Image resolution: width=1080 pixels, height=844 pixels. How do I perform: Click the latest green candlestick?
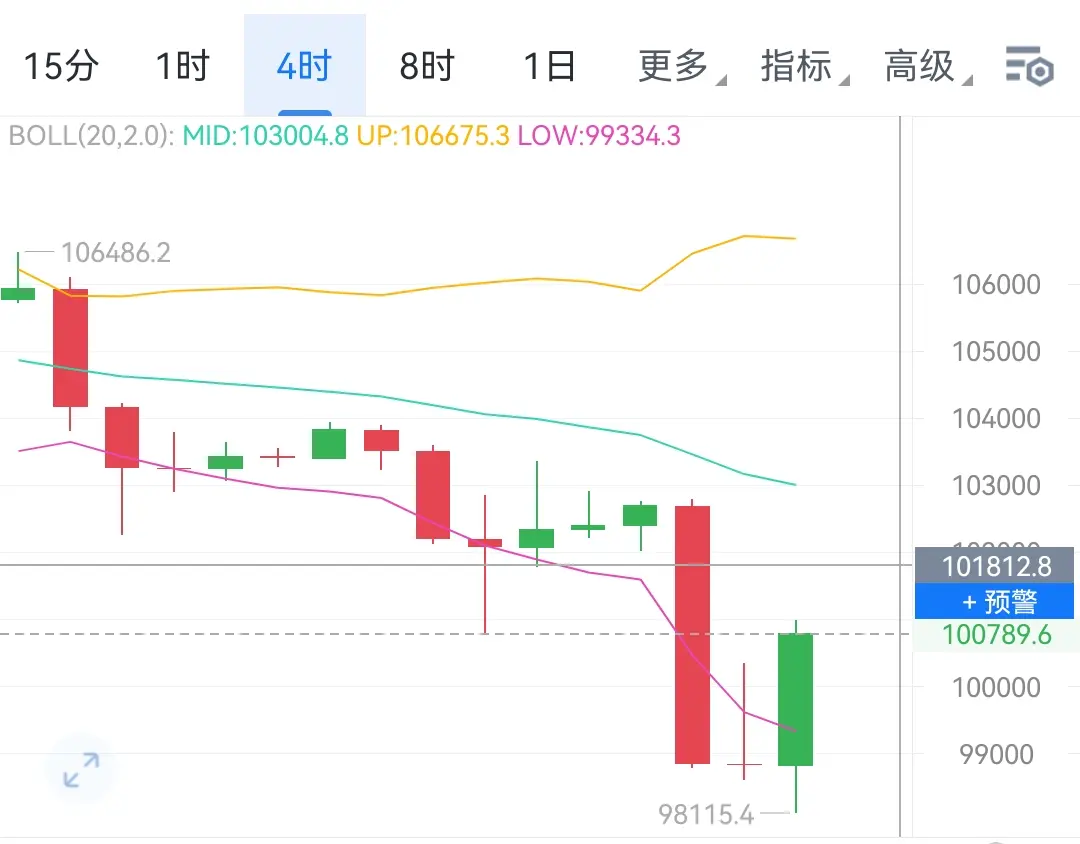coord(796,699)
